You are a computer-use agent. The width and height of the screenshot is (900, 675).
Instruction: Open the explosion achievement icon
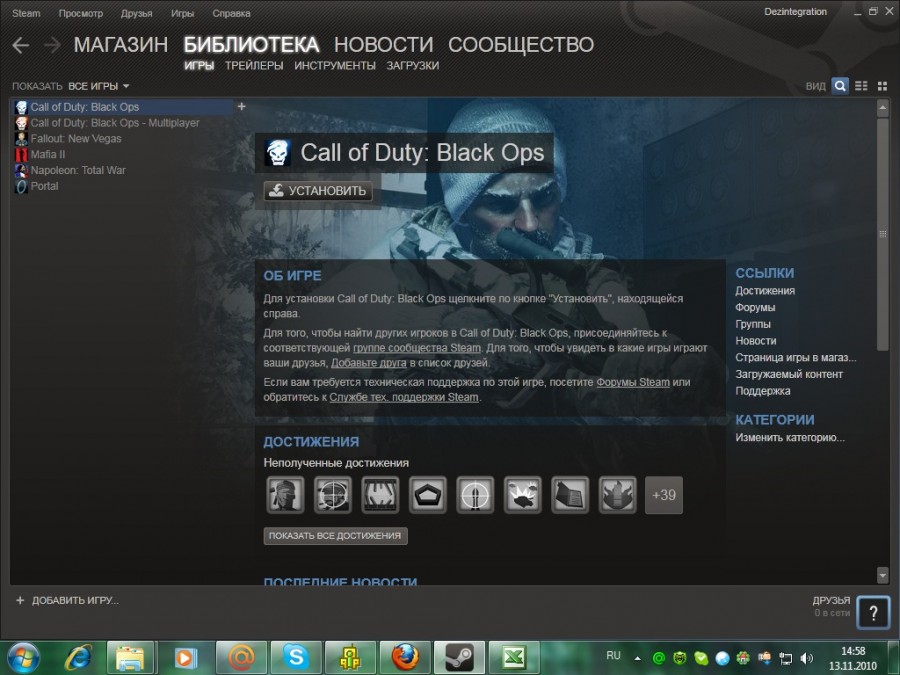(x=522, y=495)
